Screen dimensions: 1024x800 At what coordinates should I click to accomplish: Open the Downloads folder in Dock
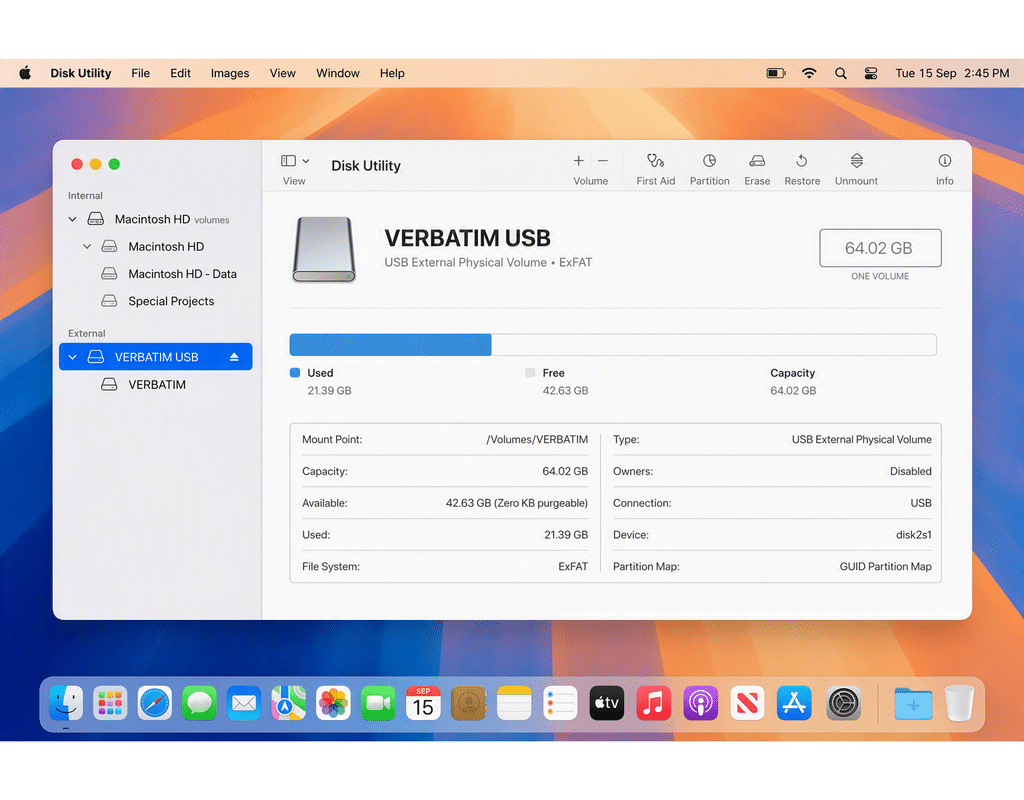pos(913,703)
